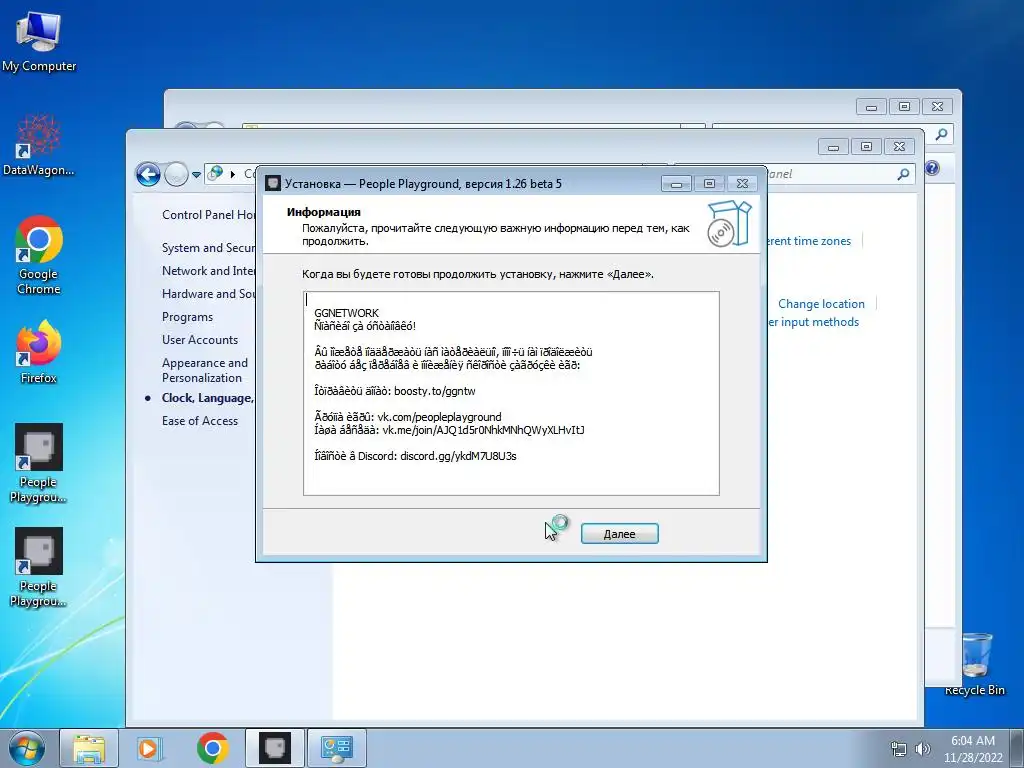Click the installer title bar app icon

point(273,184)
